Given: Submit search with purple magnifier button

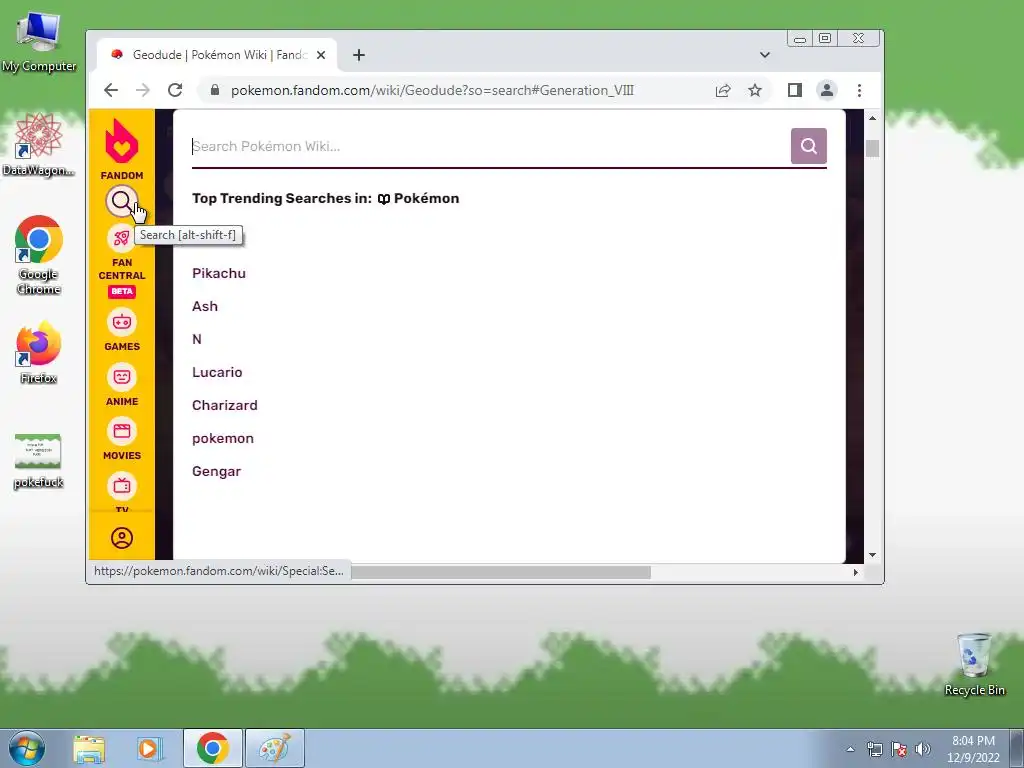Looking at the screenshot, I should (808, 146).
